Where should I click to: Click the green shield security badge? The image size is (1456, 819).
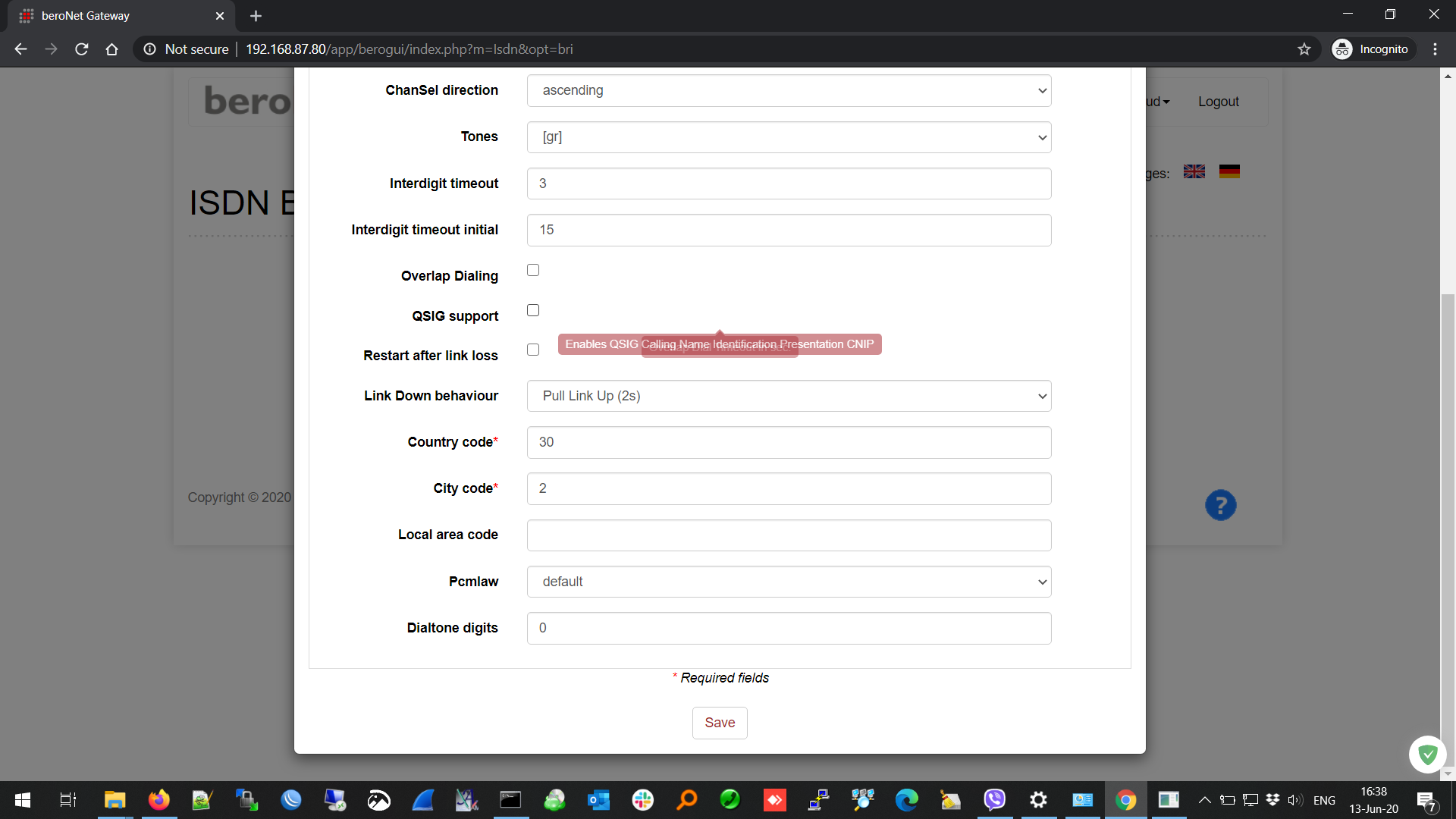click(1427, 754)
